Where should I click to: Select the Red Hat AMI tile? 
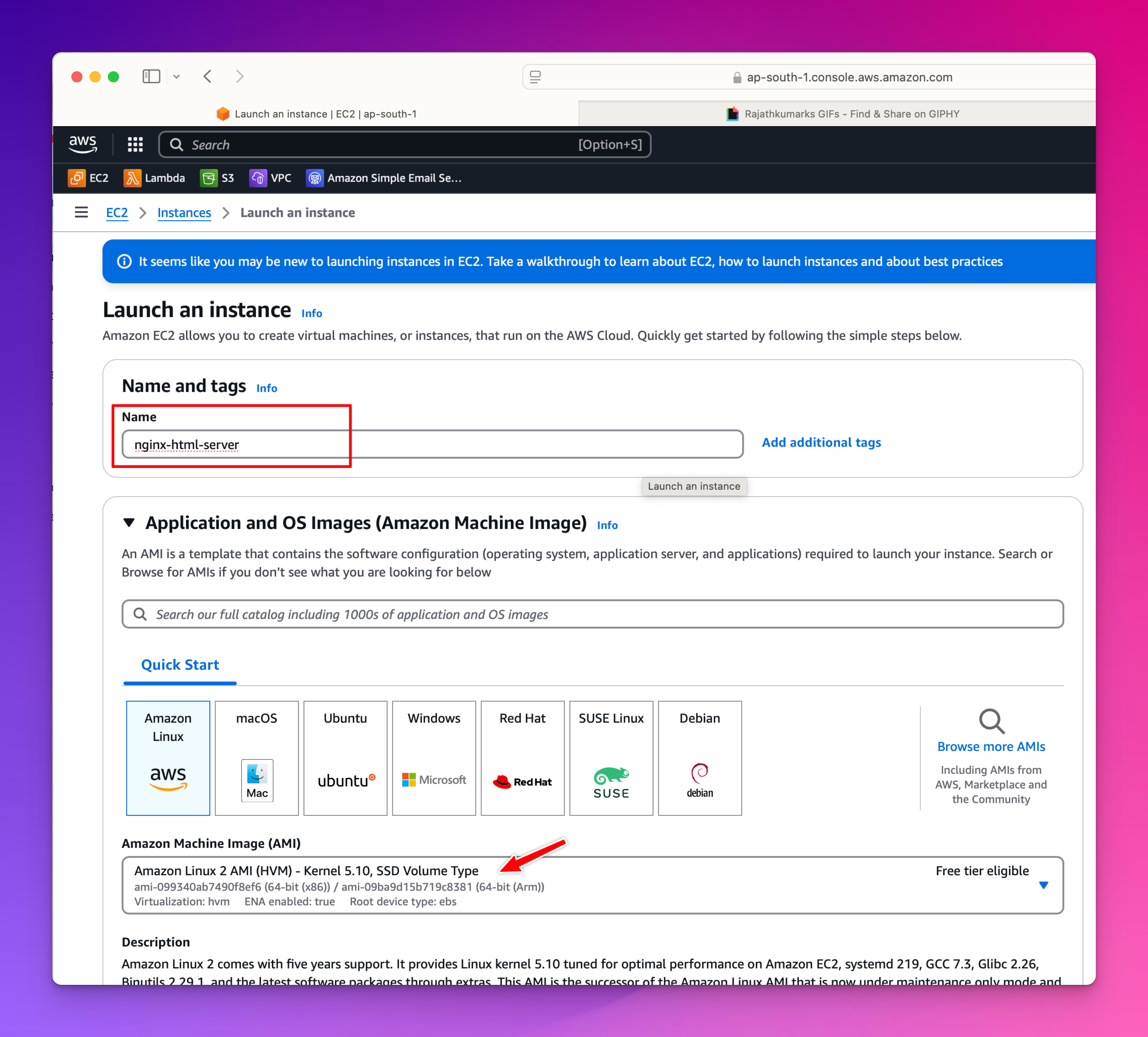[523, 758]
